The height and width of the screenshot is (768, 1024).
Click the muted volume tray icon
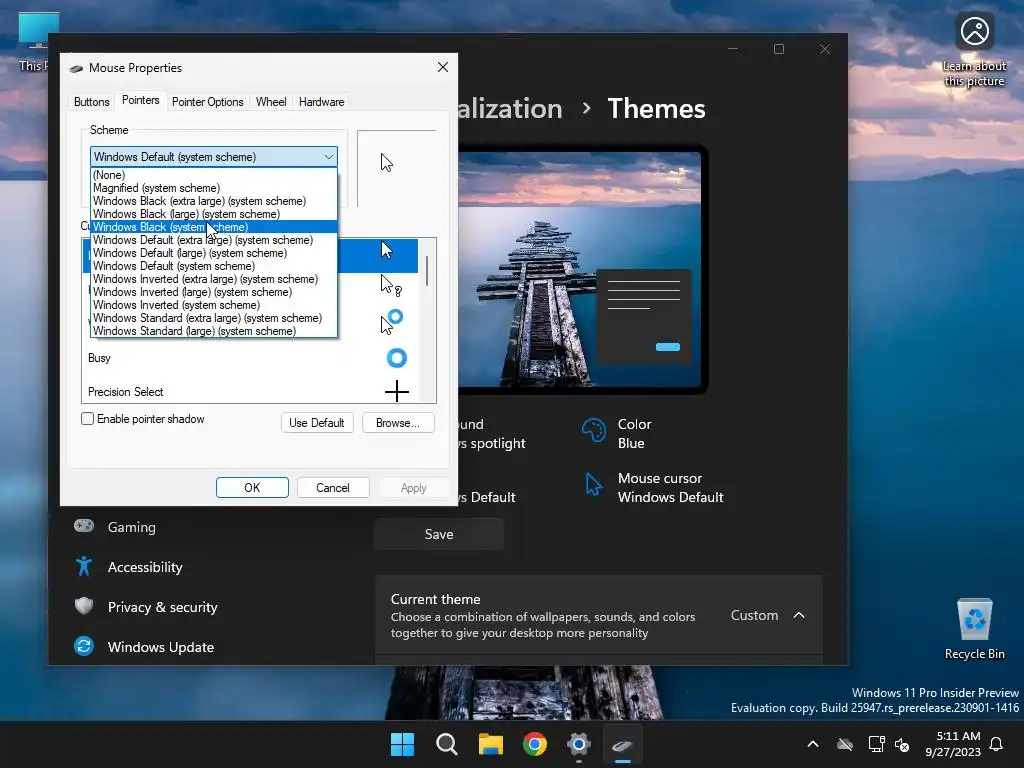point(902,744)
